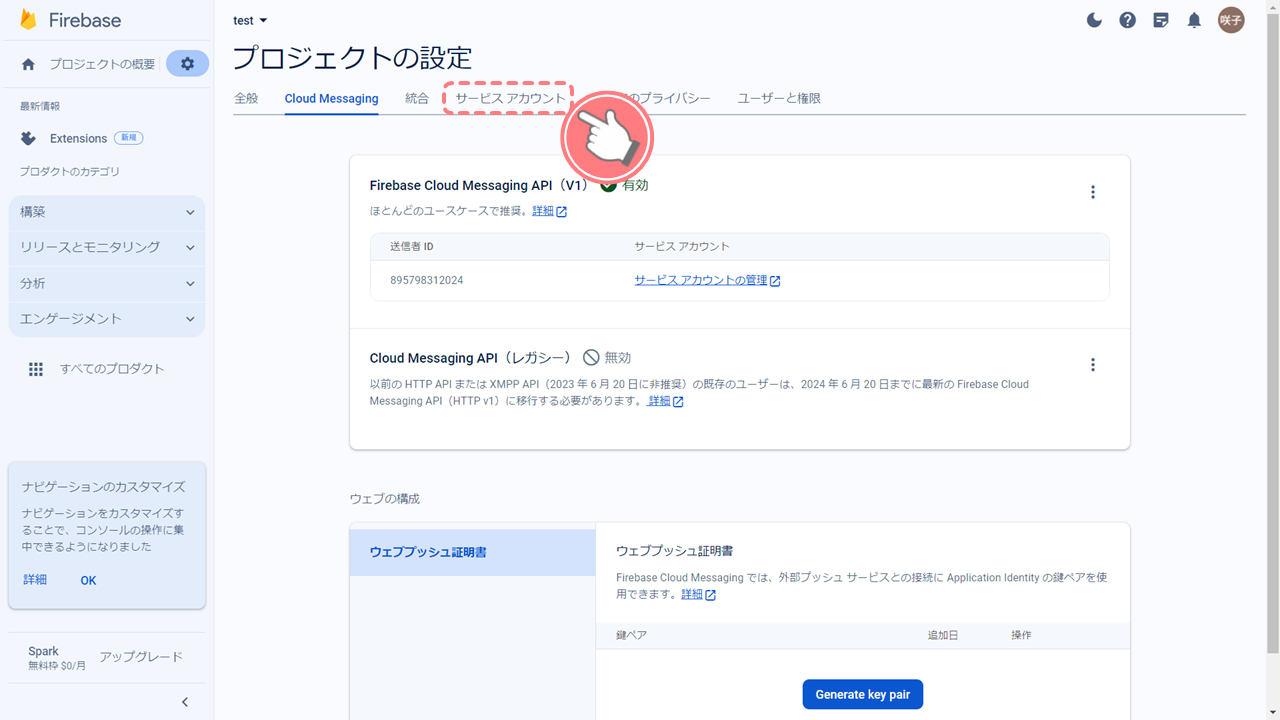Click the Spark plan label
Image resolution: width=1280 pixels, height=720 pixels.
click(43, 651)
